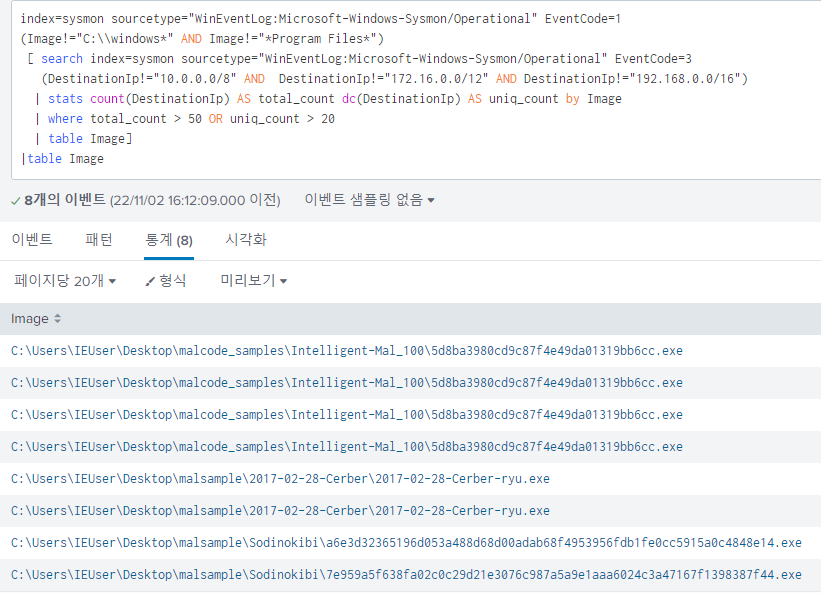Switch to the 패턴 tab

point(99,240)
